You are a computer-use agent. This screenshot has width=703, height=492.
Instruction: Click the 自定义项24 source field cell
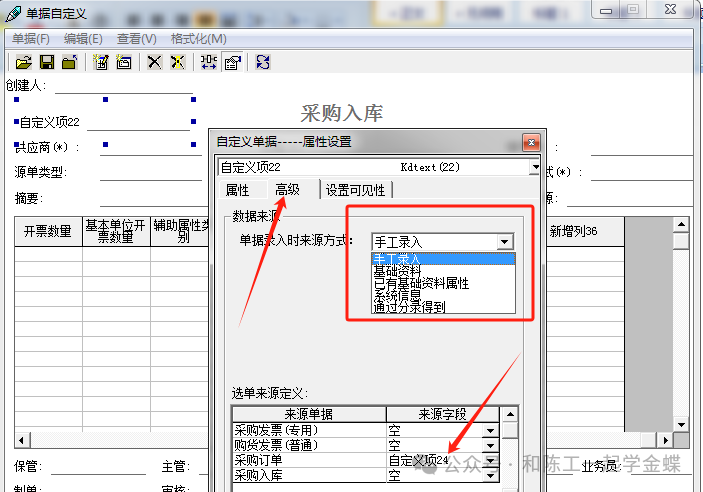(435, 460)
